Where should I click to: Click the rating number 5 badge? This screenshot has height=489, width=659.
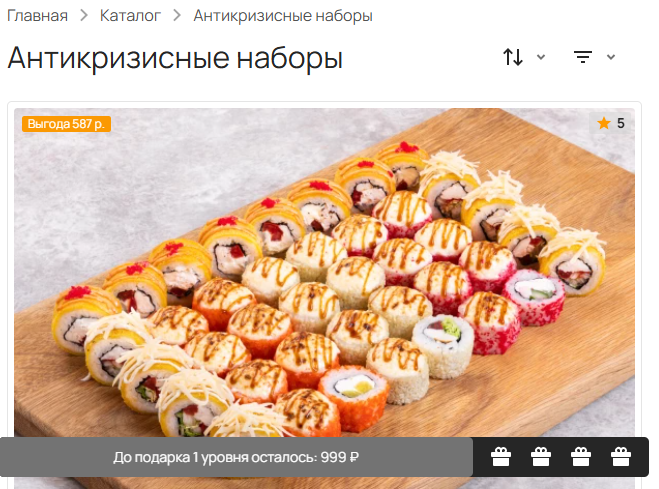610,123
